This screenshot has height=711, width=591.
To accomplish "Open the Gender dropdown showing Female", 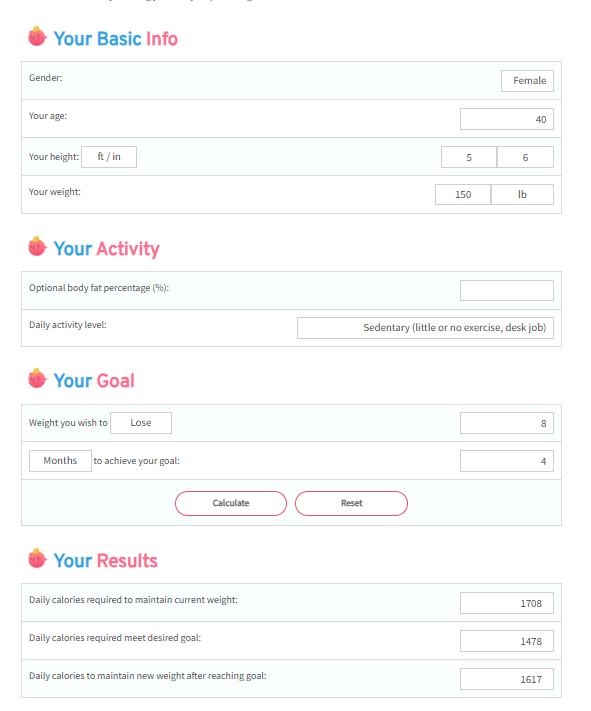I will 527,81.
